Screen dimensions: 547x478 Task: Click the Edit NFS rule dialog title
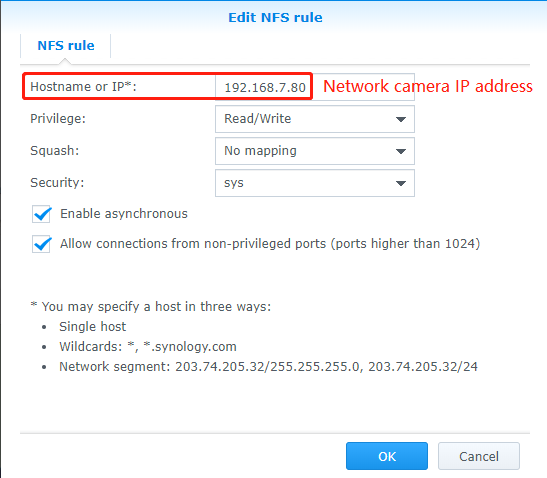coord(275,17)
